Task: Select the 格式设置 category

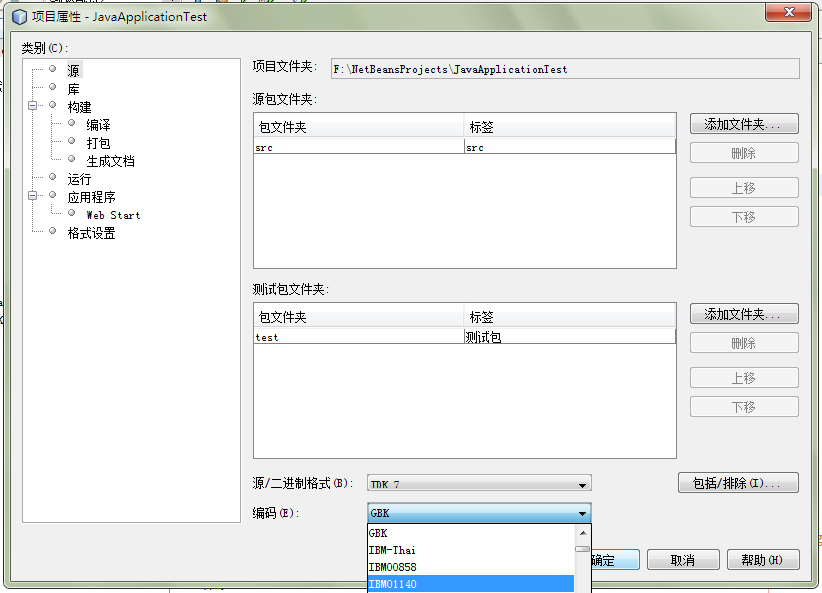Action: tap(91, 233)
